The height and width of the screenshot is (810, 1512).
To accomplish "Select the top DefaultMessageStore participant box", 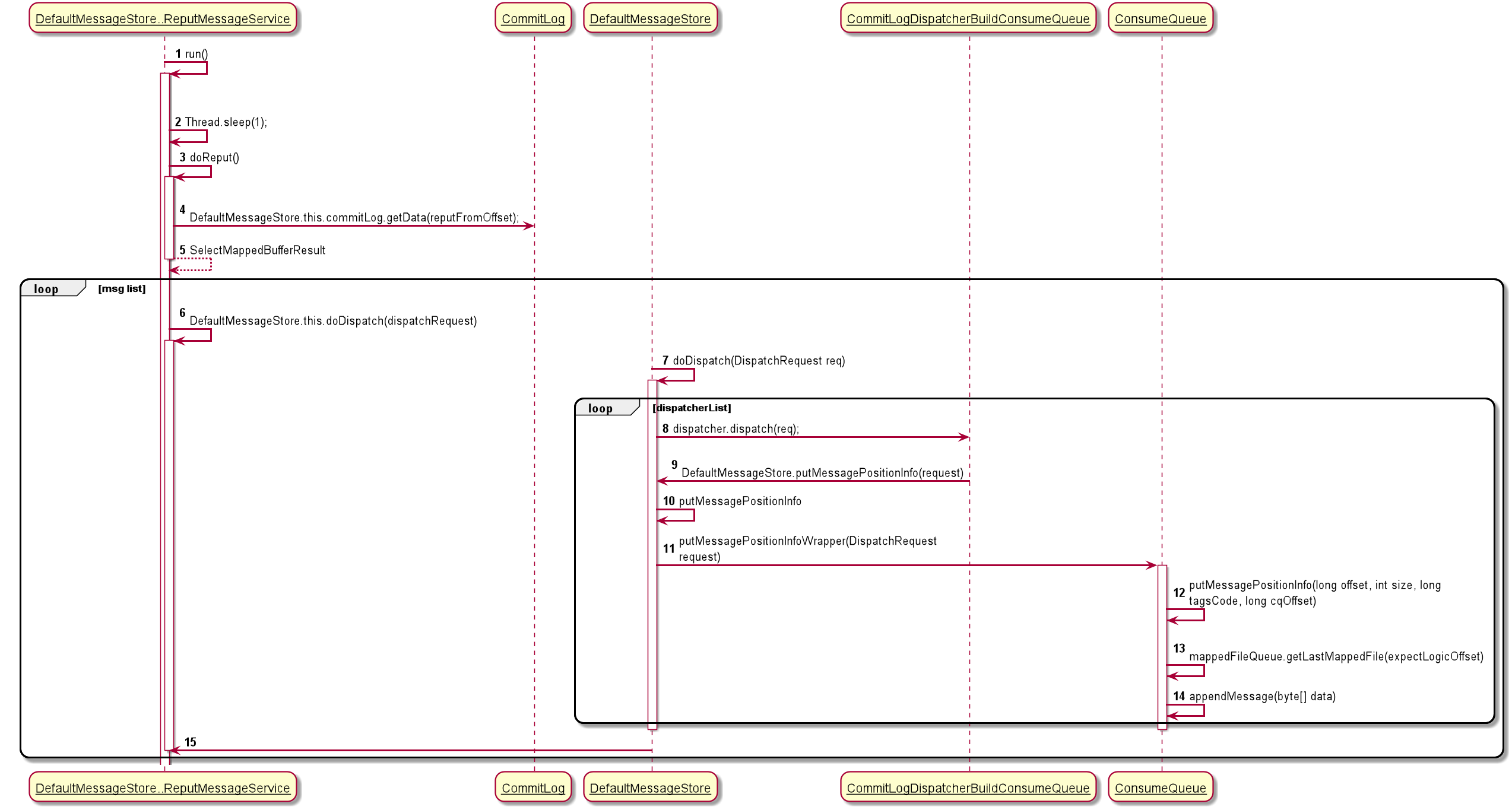I will click(650, 18).
